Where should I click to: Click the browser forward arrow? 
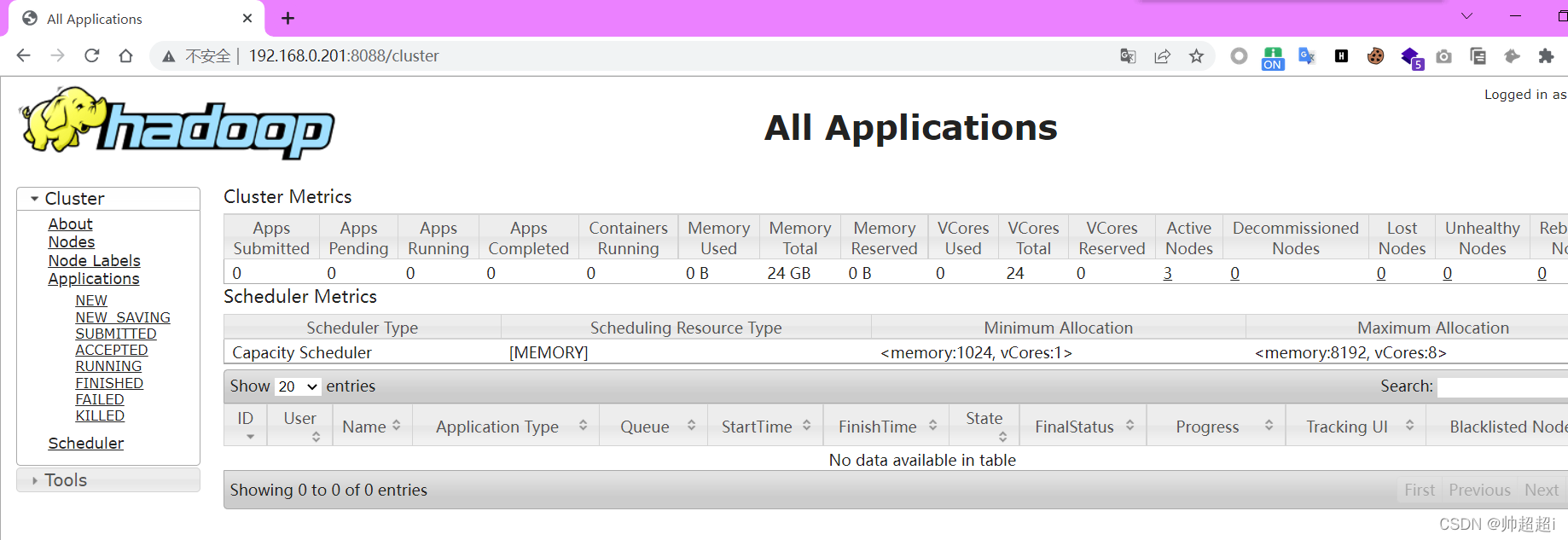(57, 55)
